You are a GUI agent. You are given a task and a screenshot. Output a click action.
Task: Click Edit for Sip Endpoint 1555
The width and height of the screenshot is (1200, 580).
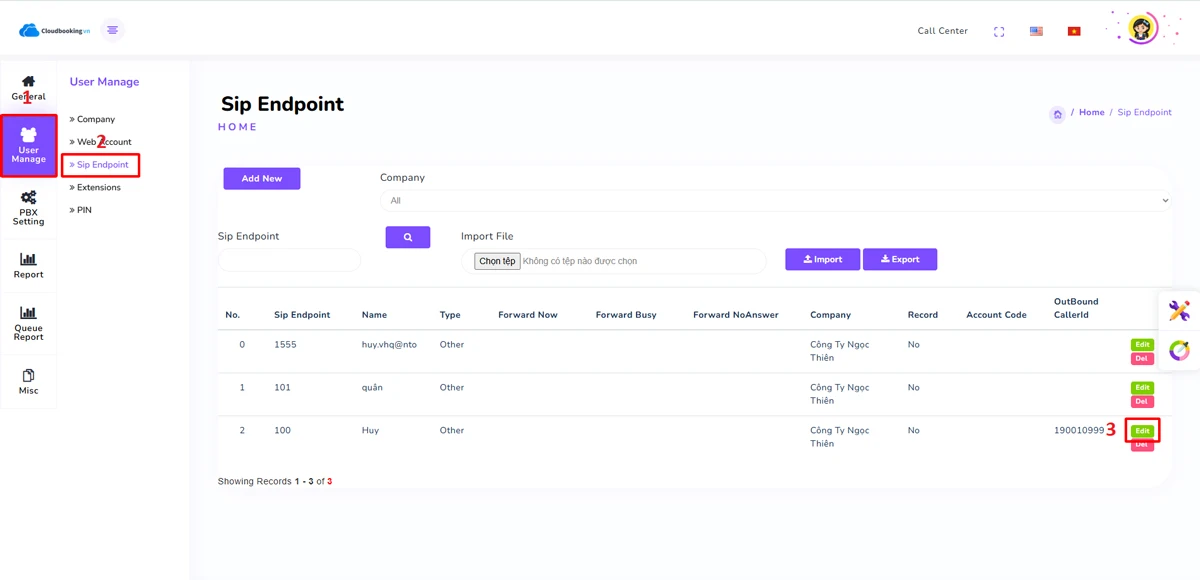(x=1142, y=345)
